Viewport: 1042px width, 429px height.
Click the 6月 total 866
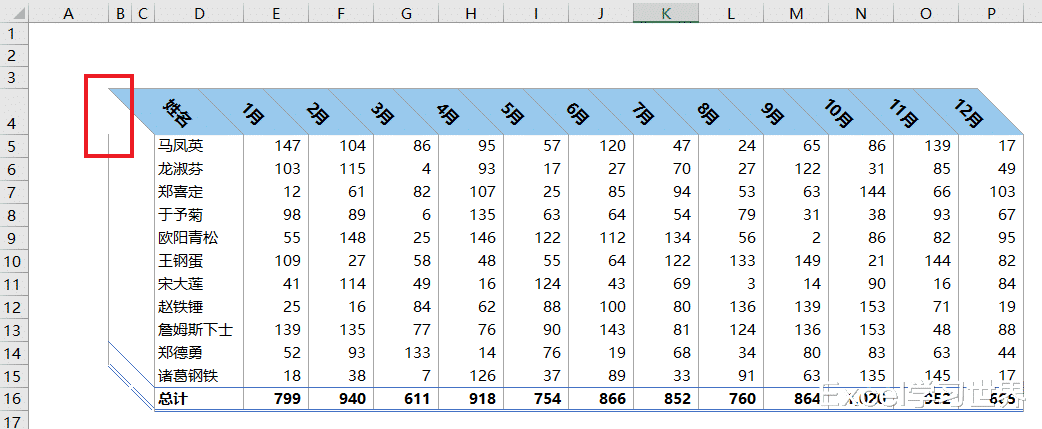click(x=601, y=398)
